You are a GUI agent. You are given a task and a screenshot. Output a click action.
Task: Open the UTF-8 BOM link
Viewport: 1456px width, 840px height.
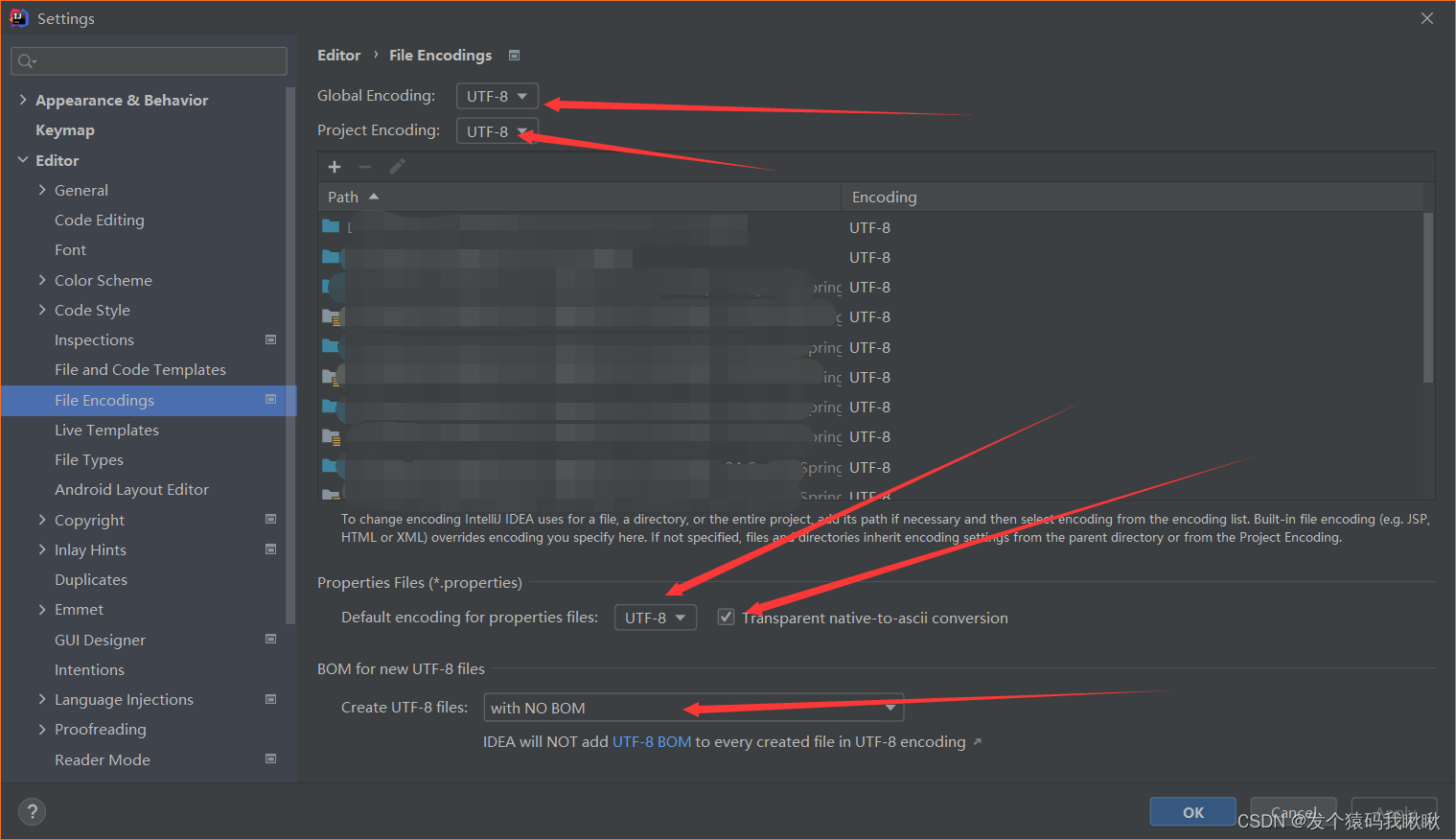tap(652, 742)
